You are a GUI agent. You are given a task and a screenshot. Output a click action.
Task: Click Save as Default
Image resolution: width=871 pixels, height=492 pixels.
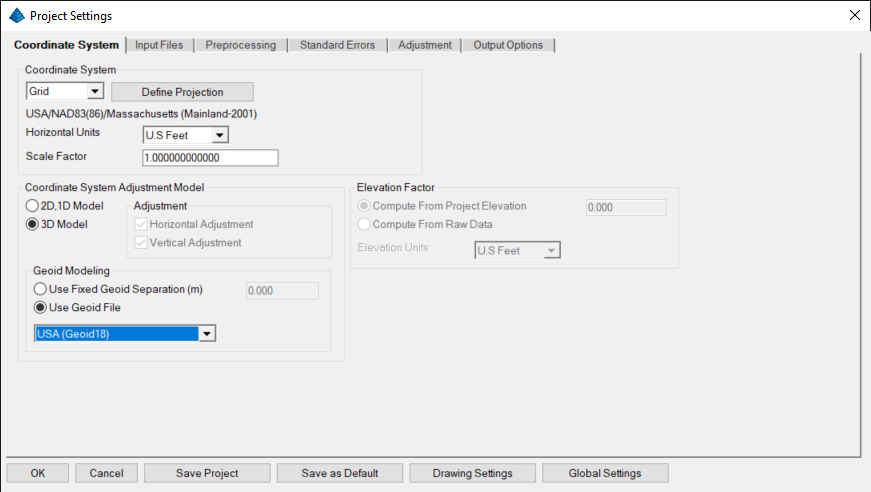(339, 473)
